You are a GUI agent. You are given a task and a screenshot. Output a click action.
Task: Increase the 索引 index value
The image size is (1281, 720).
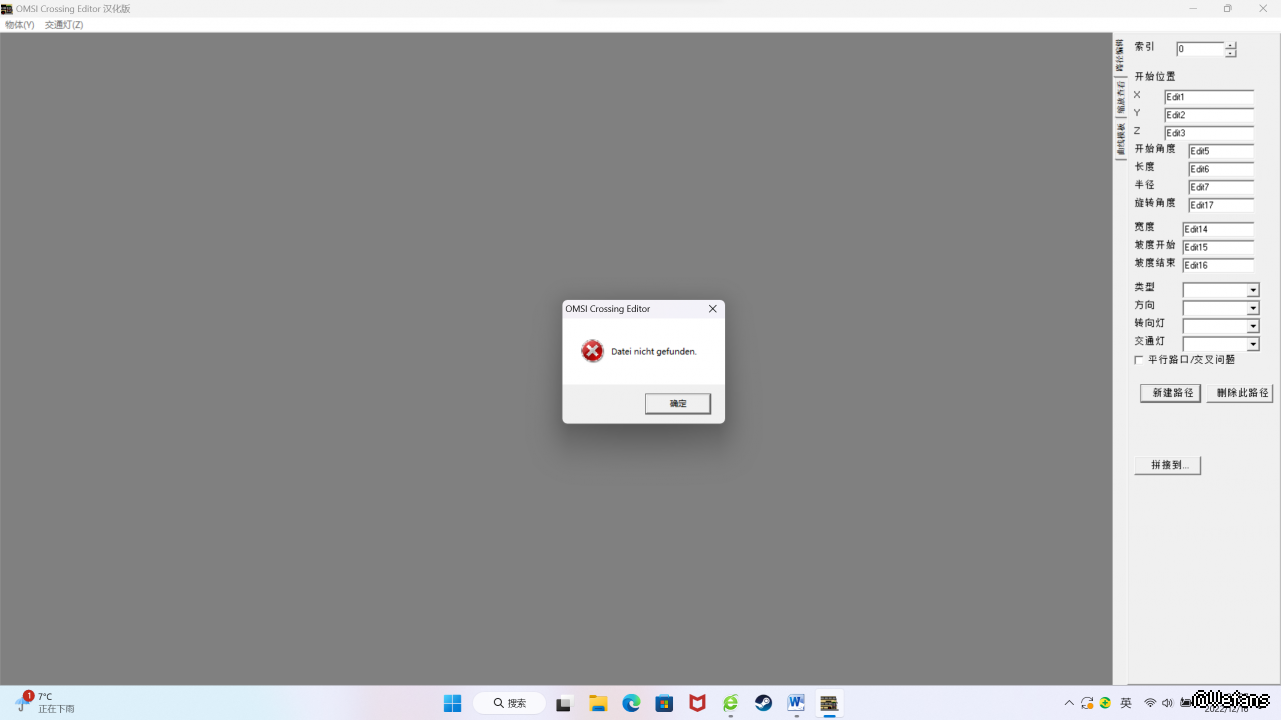[x=1231, y=45]
